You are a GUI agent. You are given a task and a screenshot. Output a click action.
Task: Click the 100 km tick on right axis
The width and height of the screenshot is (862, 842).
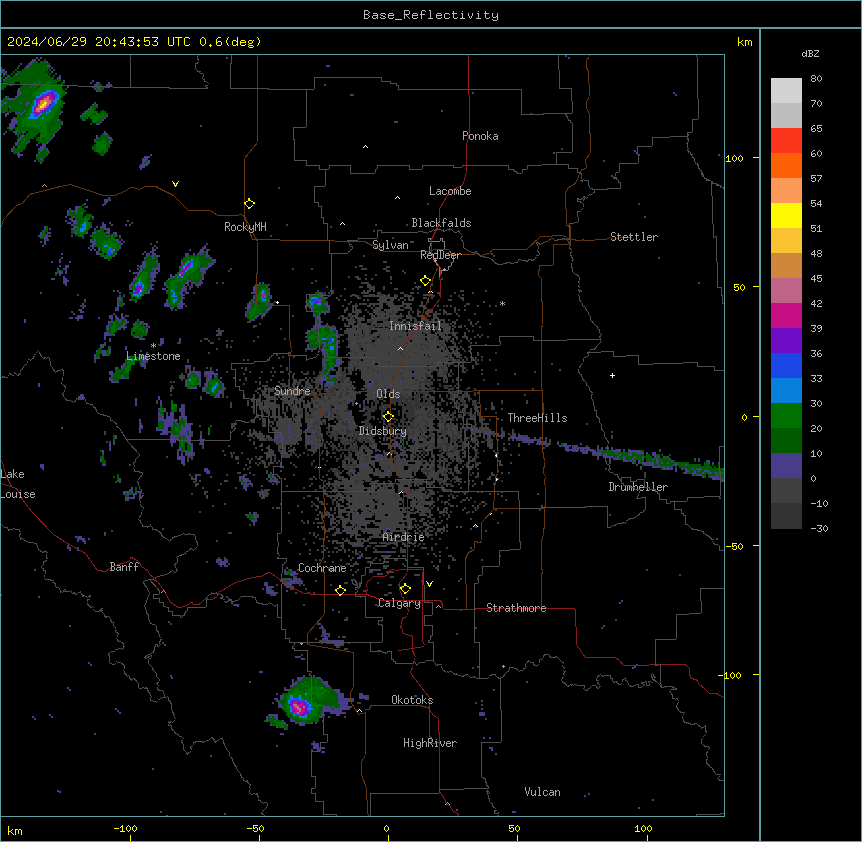pyautogui.click(x=734, y=158)
